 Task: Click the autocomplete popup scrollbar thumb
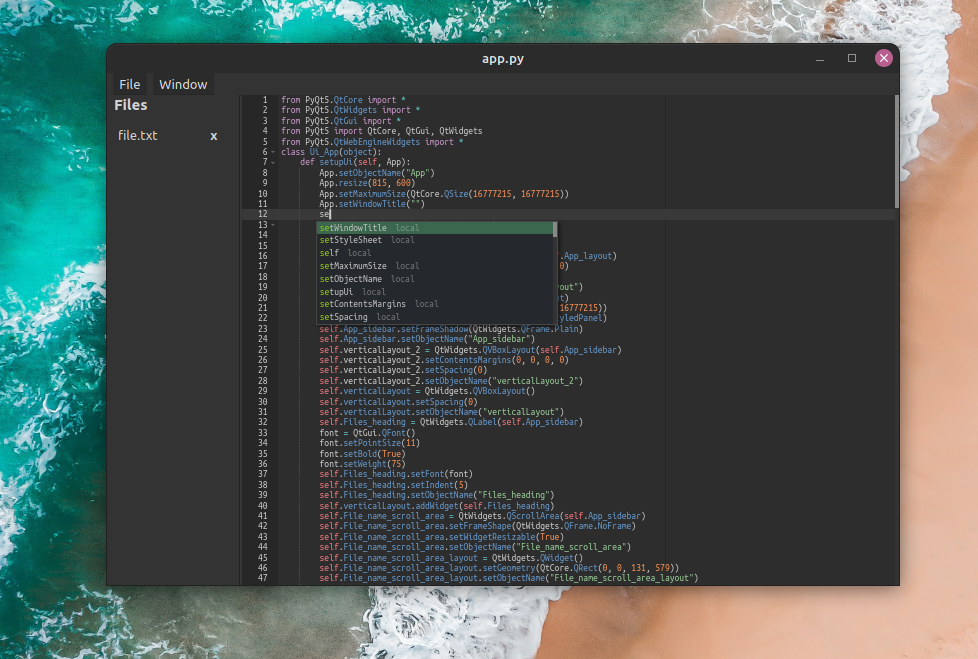pyautogui.click(x=555, y=229)
